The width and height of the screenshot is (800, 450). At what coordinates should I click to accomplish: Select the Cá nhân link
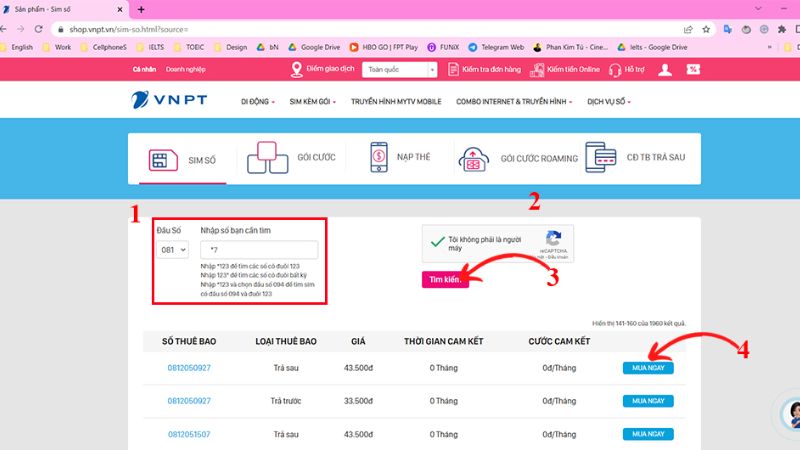tap(144, 69)
